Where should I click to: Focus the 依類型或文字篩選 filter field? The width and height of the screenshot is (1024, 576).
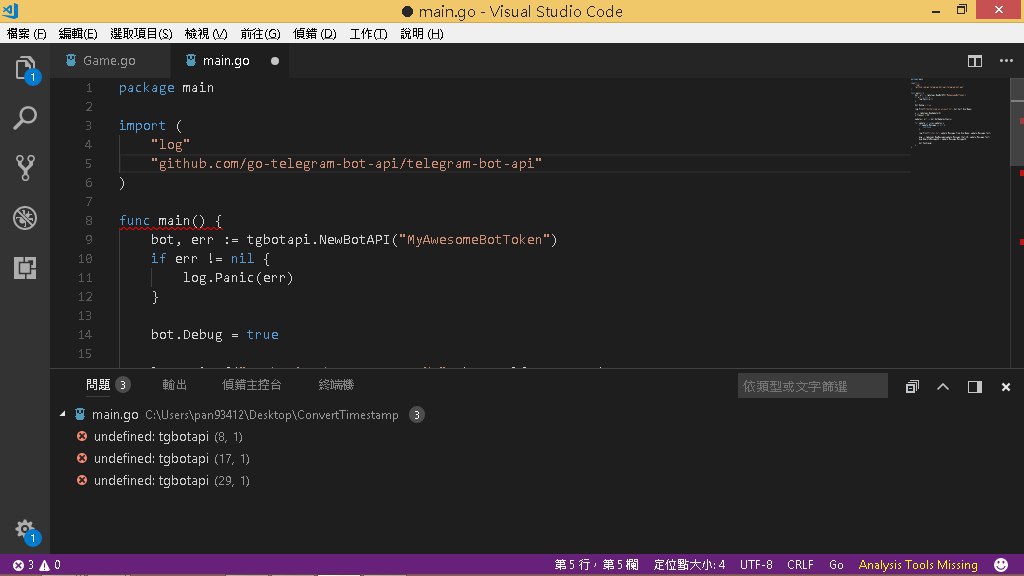812,386
